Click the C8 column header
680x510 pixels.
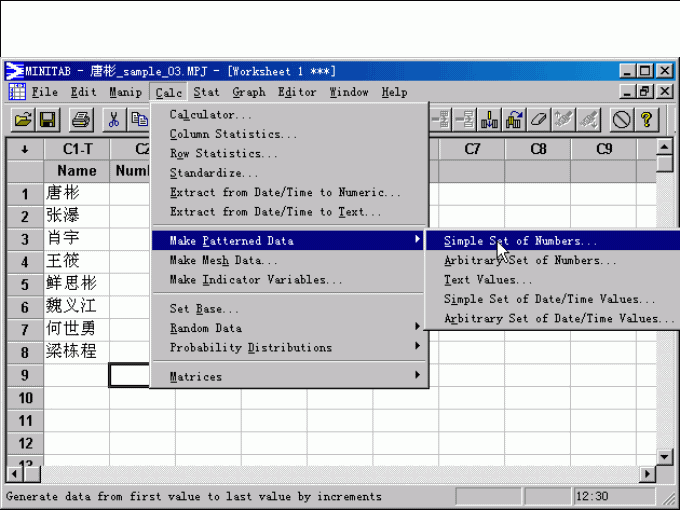(x=538, y=149)
